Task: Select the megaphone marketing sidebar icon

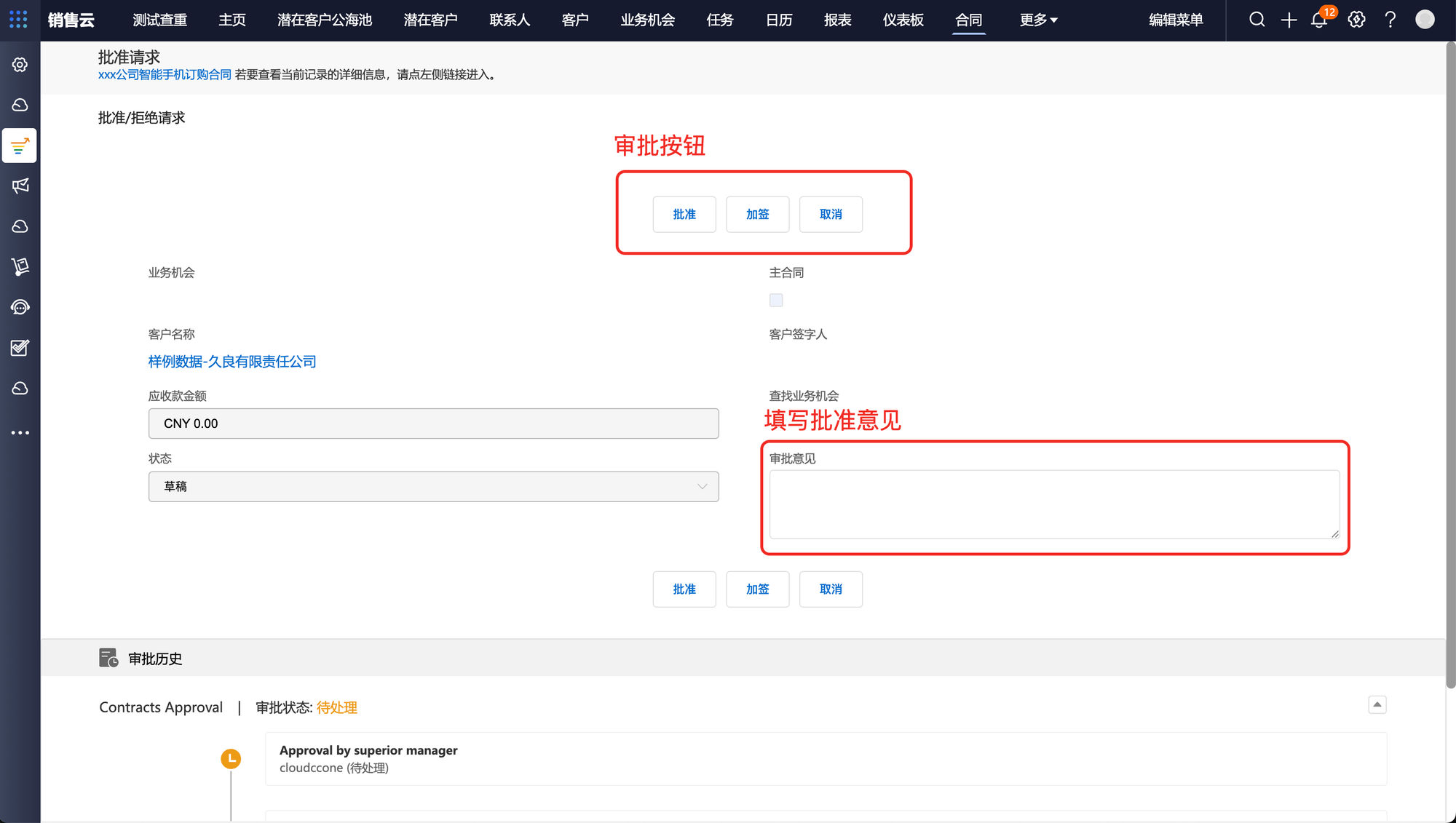Action: click(x=20, y=186)
